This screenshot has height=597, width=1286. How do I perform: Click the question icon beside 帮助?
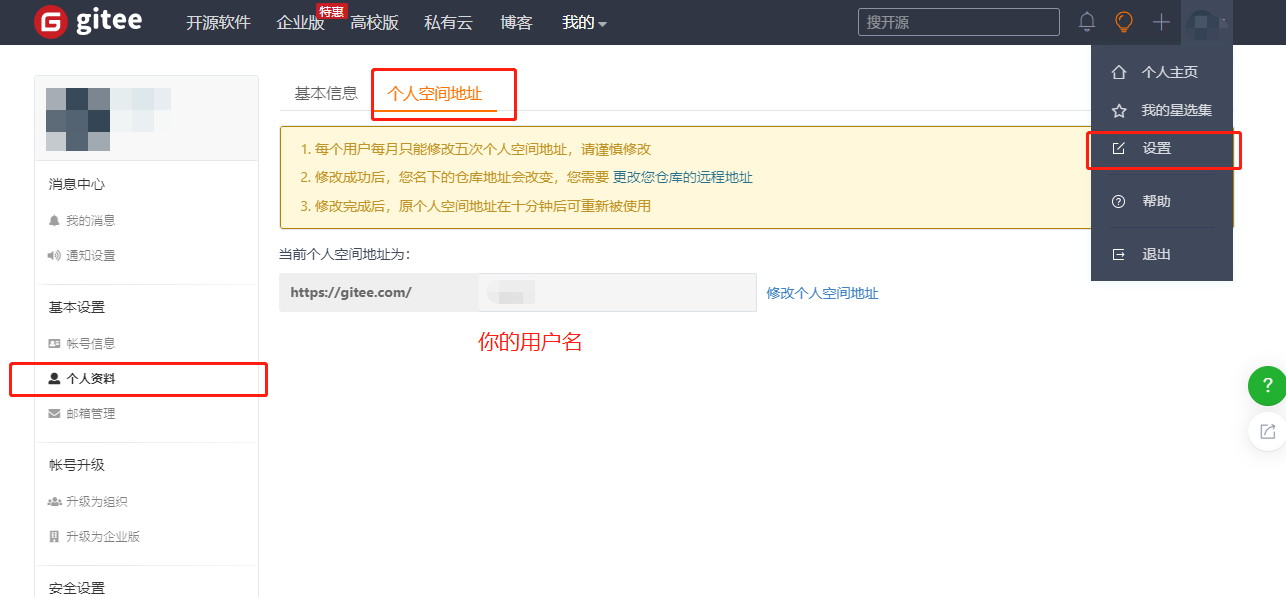click(x=1119, y=201)
